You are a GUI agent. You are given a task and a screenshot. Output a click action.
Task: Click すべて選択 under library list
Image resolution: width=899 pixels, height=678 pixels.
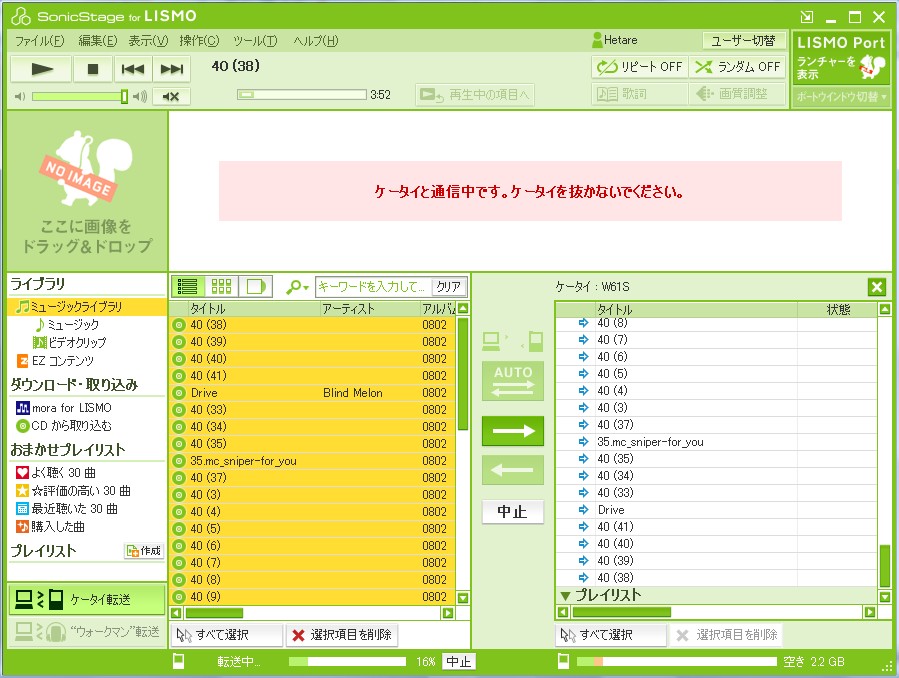click(x=227, y=635)
